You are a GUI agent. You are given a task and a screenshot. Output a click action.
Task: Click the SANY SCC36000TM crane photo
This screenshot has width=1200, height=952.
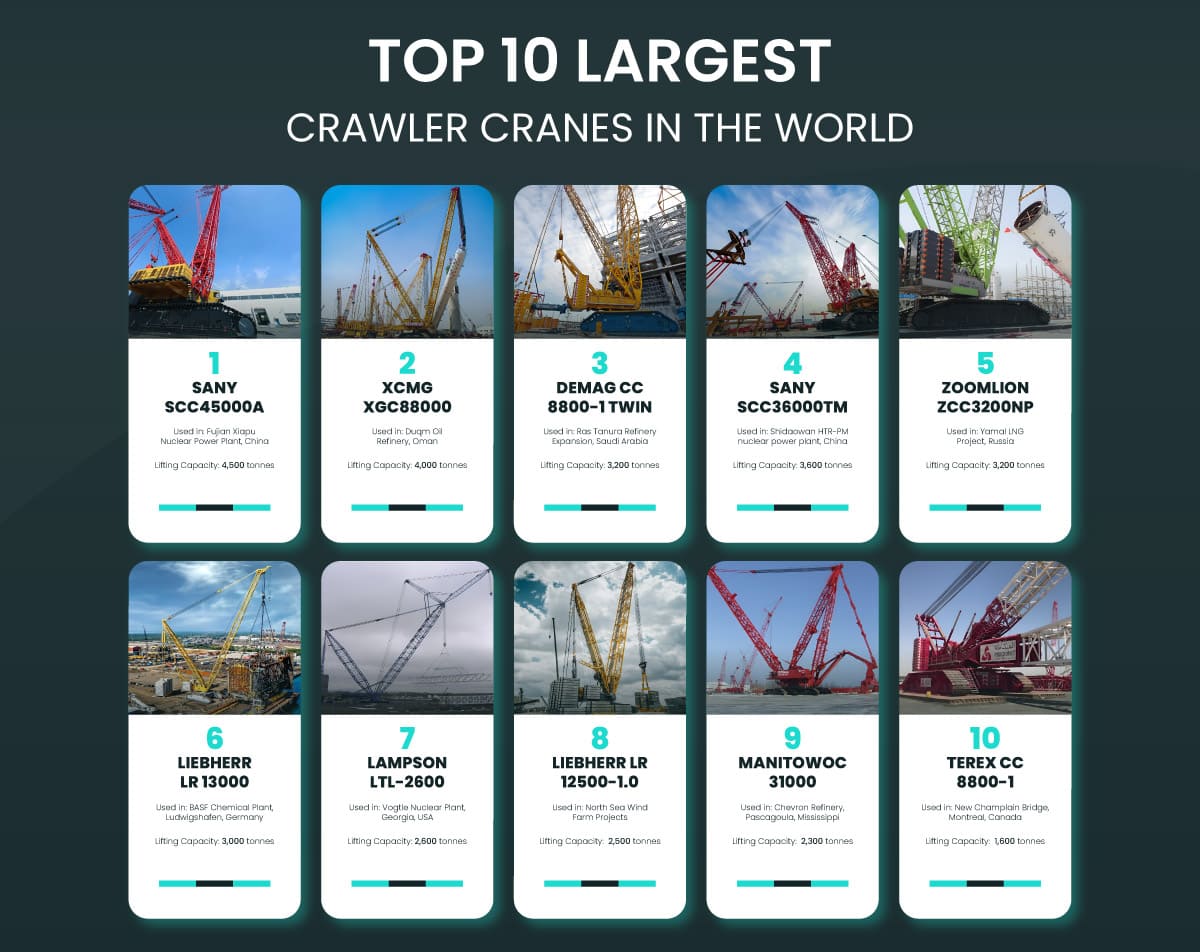pyautogui.click(x=792, y=262)
